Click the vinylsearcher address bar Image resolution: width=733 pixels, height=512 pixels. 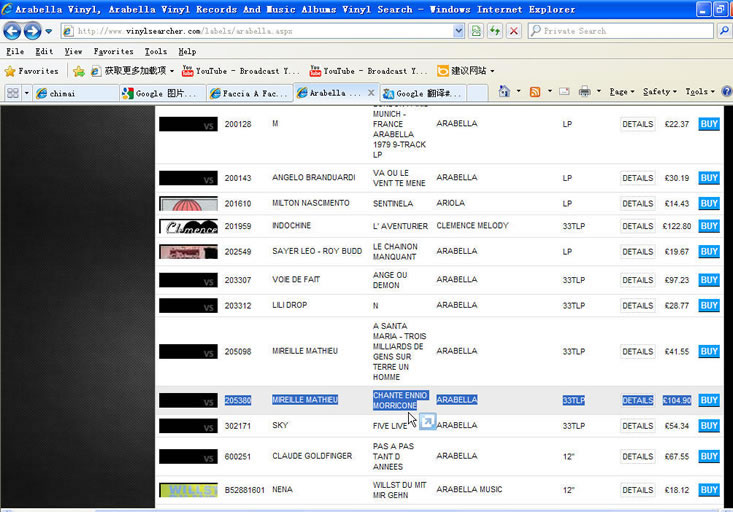257,31
